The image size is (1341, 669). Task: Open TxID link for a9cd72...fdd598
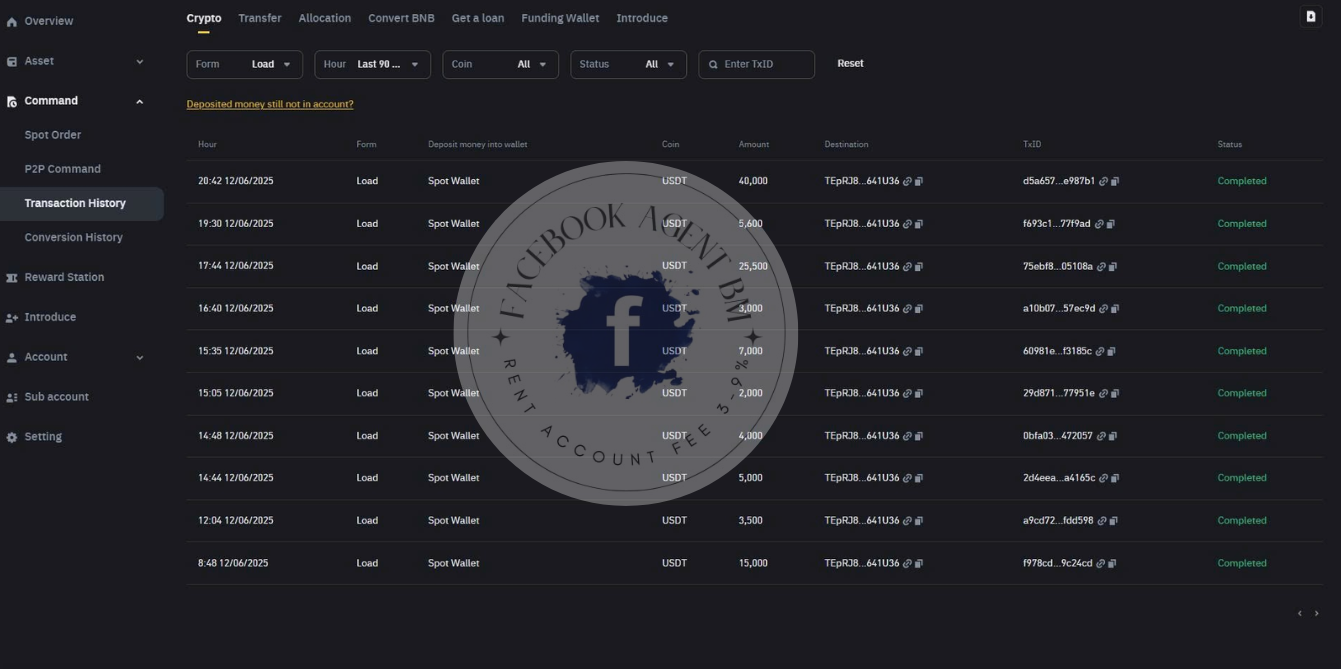coord(1102,521)
